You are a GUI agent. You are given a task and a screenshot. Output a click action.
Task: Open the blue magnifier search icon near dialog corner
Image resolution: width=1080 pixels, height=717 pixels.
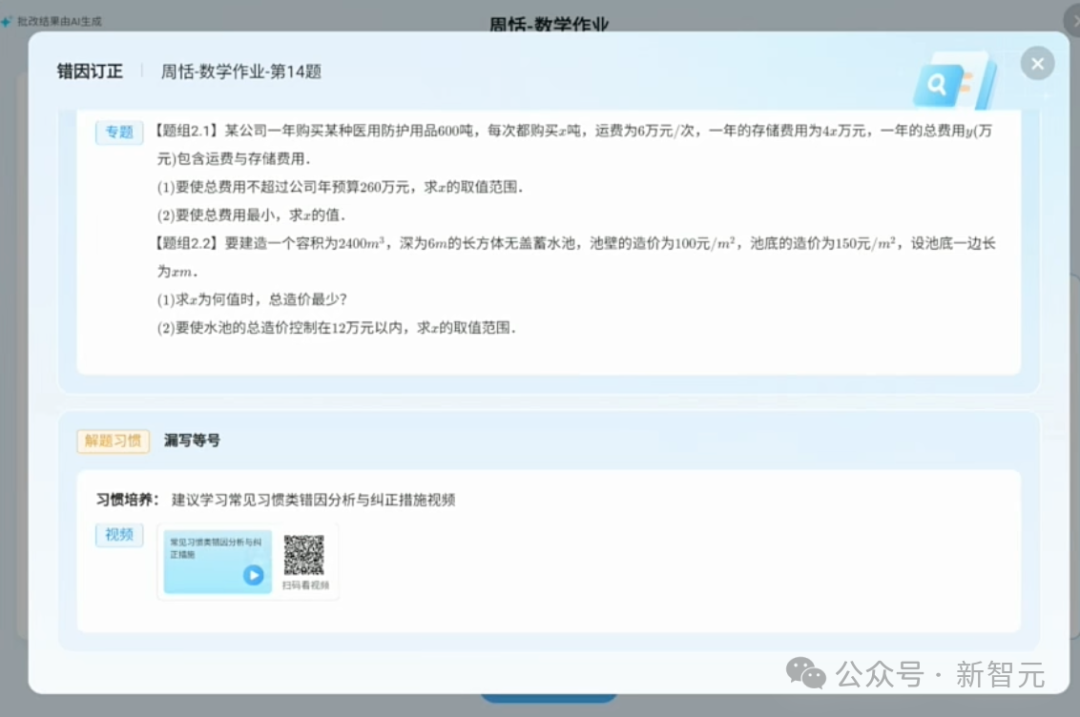tap(936, 84)
